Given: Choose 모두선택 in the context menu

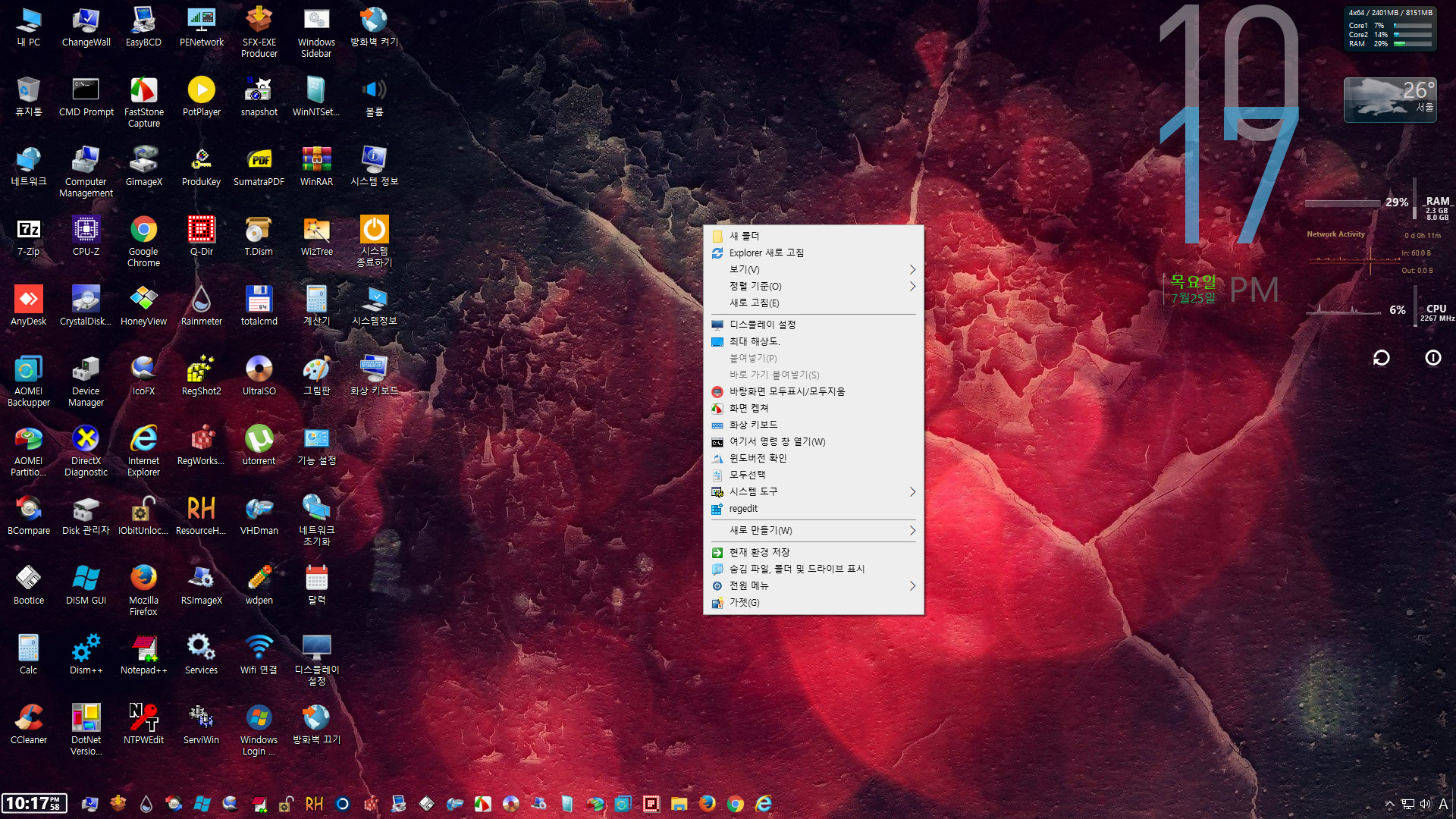Looking at the screenshot, I should [813, 475].
